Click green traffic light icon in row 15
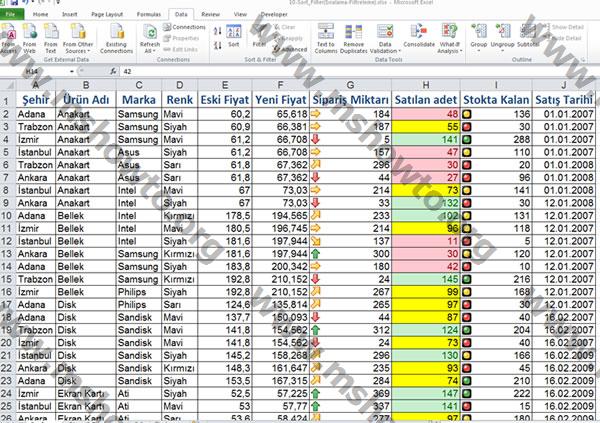Viewport: 600px width, 423px height. (x=466, y=279)
